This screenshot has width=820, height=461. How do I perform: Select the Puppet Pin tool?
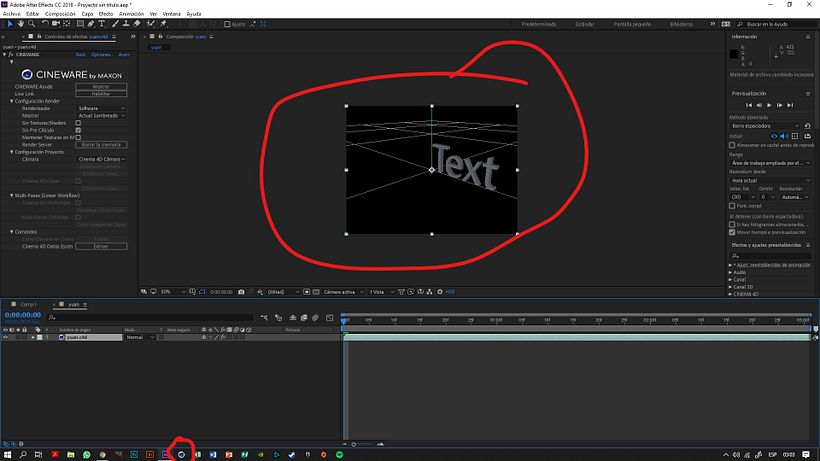click(x=163, y=24)
